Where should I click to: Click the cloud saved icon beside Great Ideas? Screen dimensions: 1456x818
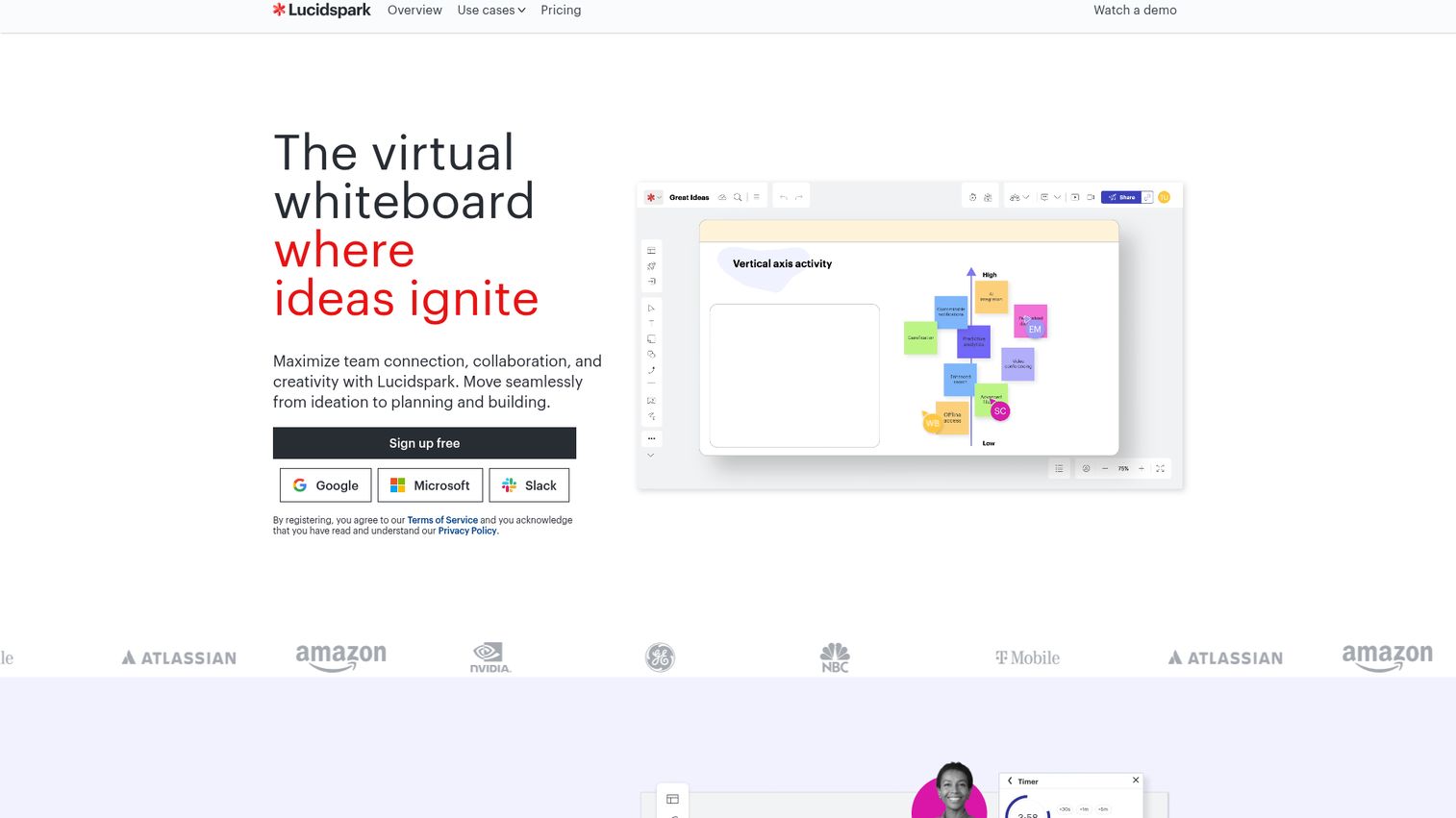click(722, 197)
